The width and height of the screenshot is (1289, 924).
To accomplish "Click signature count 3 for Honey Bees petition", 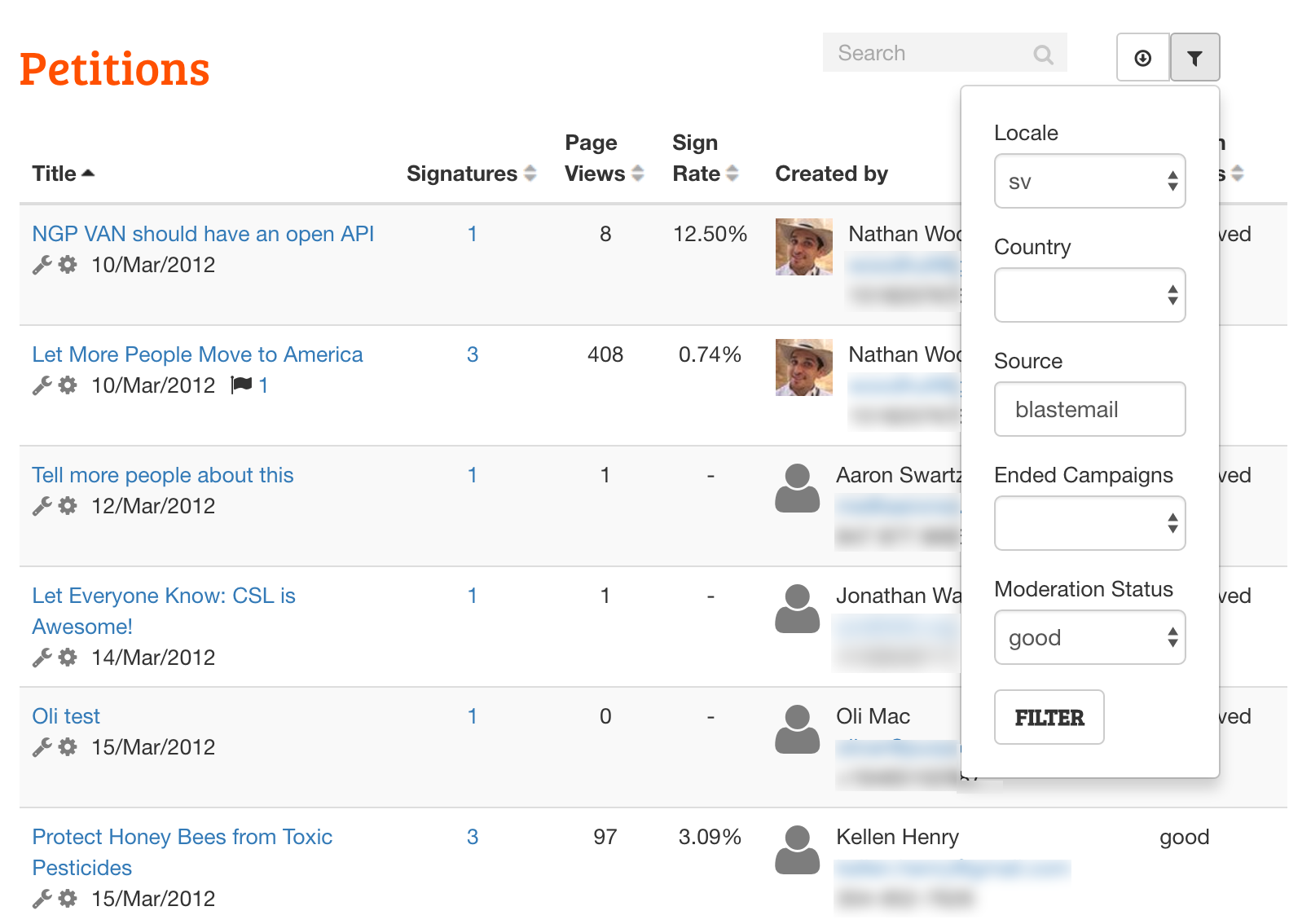I will coord(472,837).
